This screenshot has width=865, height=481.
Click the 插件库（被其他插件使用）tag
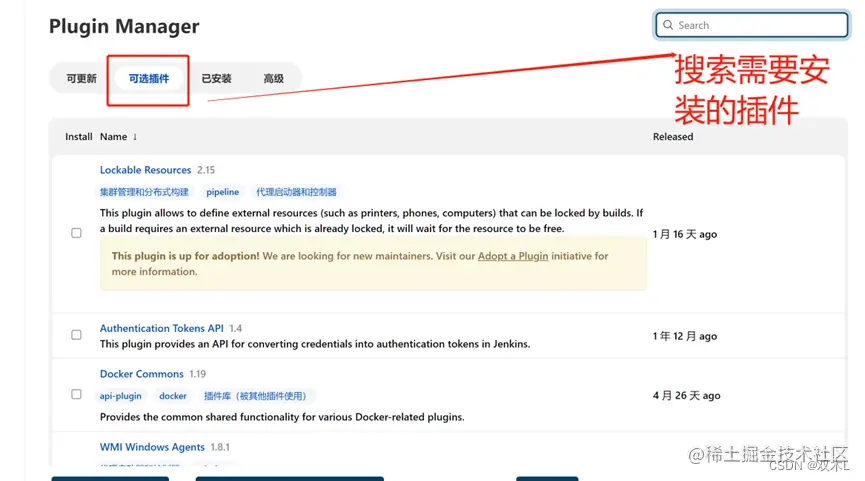tap(255, 396)
